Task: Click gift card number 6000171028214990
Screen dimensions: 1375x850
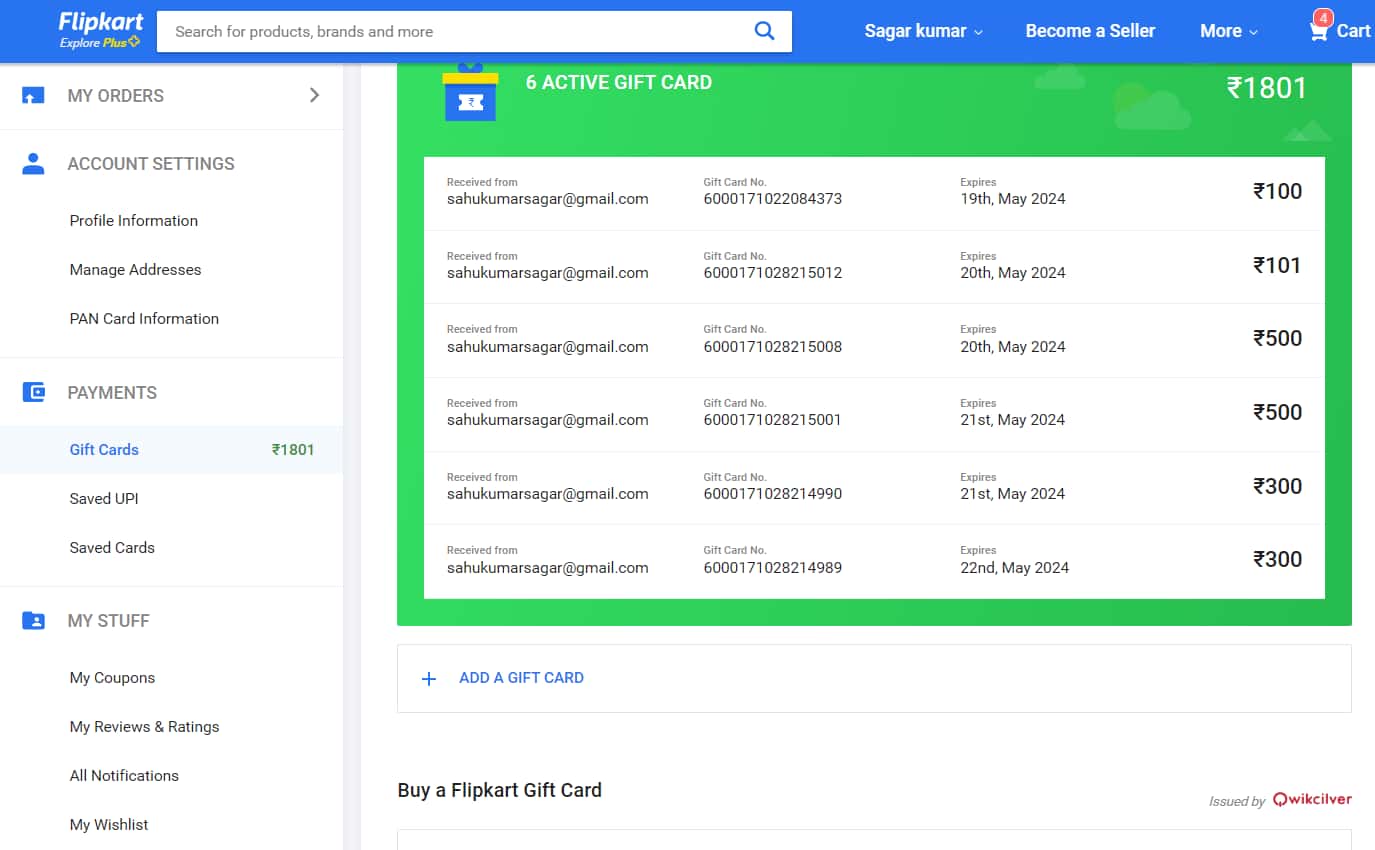Action: pos(772,494)
